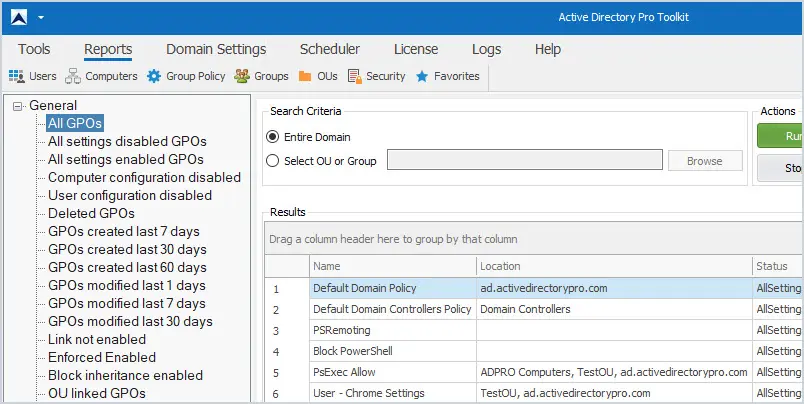Viewport: 804px width, 404px height.
Task: Open the OUs folder icon
Action: (305, 76)
